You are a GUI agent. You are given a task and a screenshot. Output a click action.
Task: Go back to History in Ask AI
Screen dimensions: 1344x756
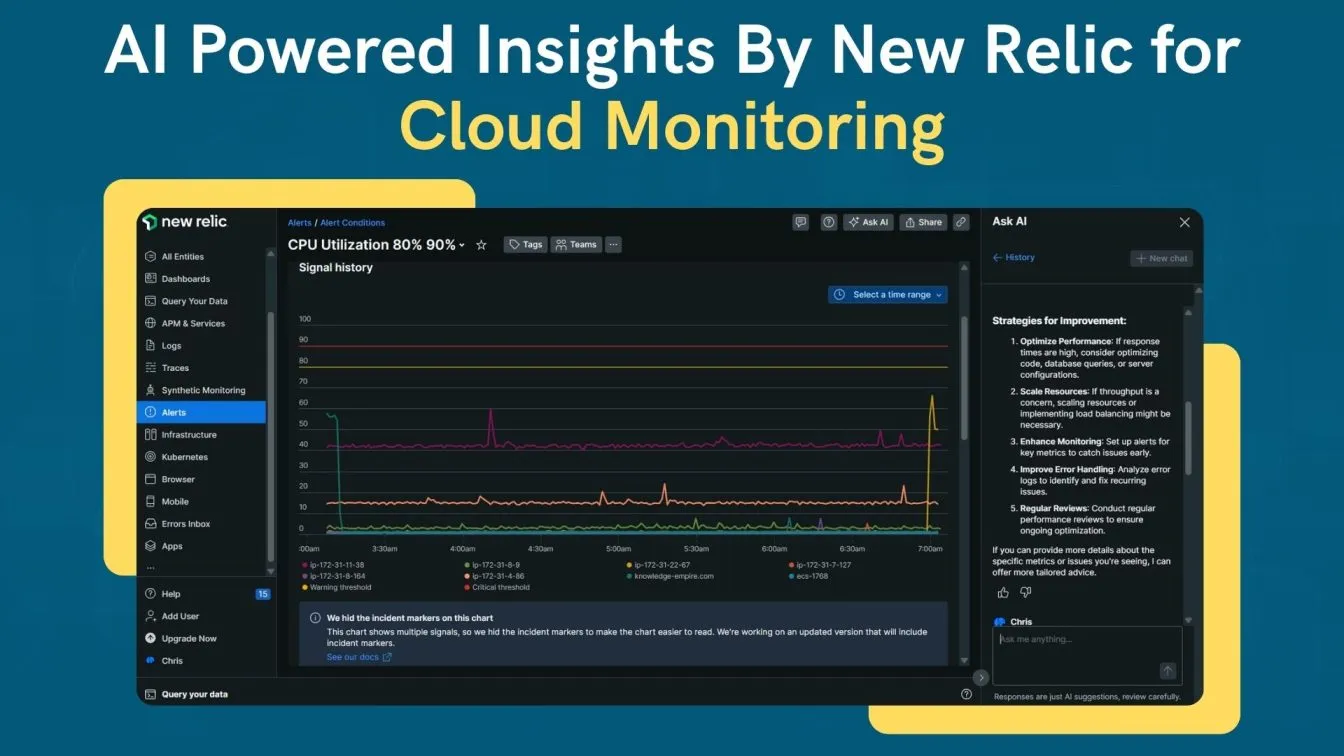[1014, 258]
